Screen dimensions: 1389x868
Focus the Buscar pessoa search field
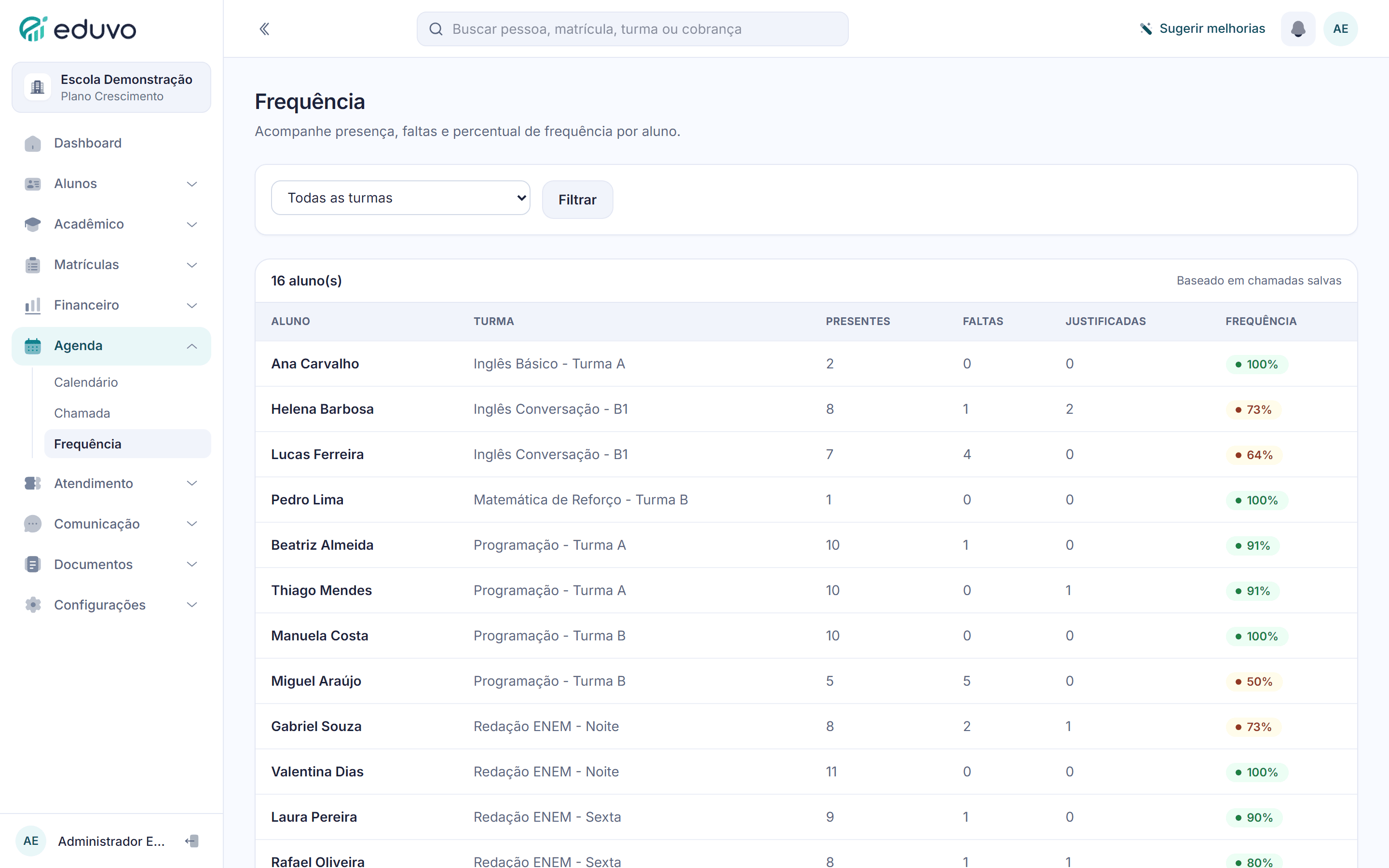(632, 29)
